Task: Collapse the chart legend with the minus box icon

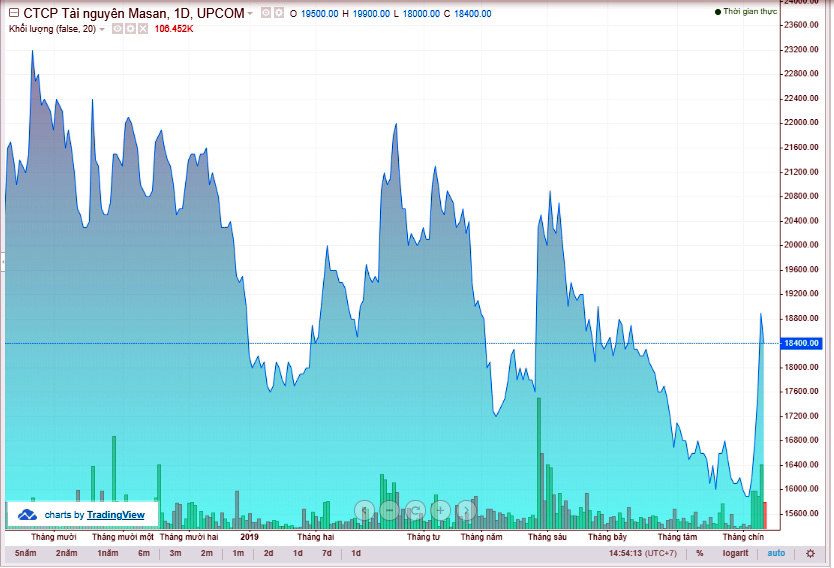Action: 12,13
